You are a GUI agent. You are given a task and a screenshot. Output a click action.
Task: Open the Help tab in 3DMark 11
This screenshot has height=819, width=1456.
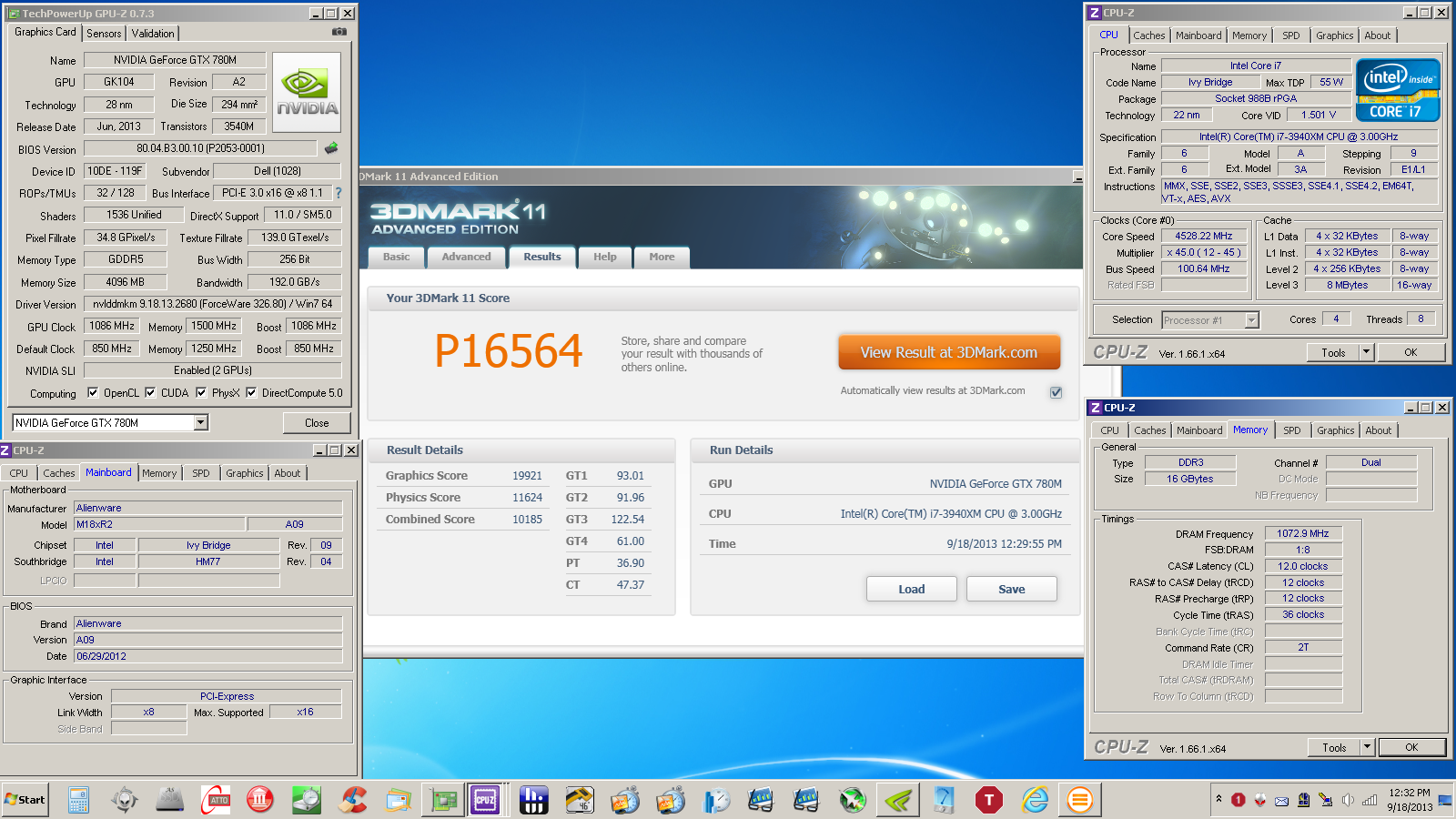point(605,258)
